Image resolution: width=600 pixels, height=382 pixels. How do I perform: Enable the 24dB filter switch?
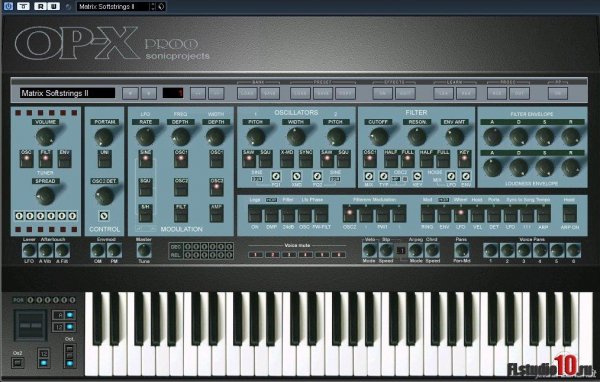[x=288, y=214]
